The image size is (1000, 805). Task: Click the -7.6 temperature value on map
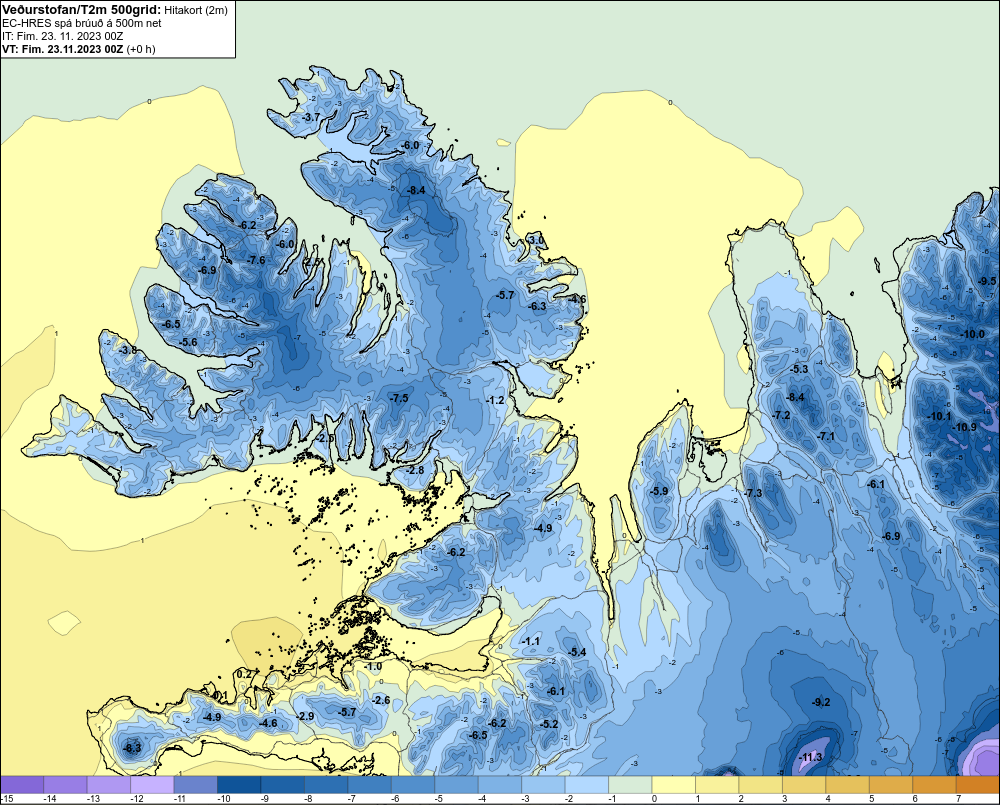[x=256, y=260]
